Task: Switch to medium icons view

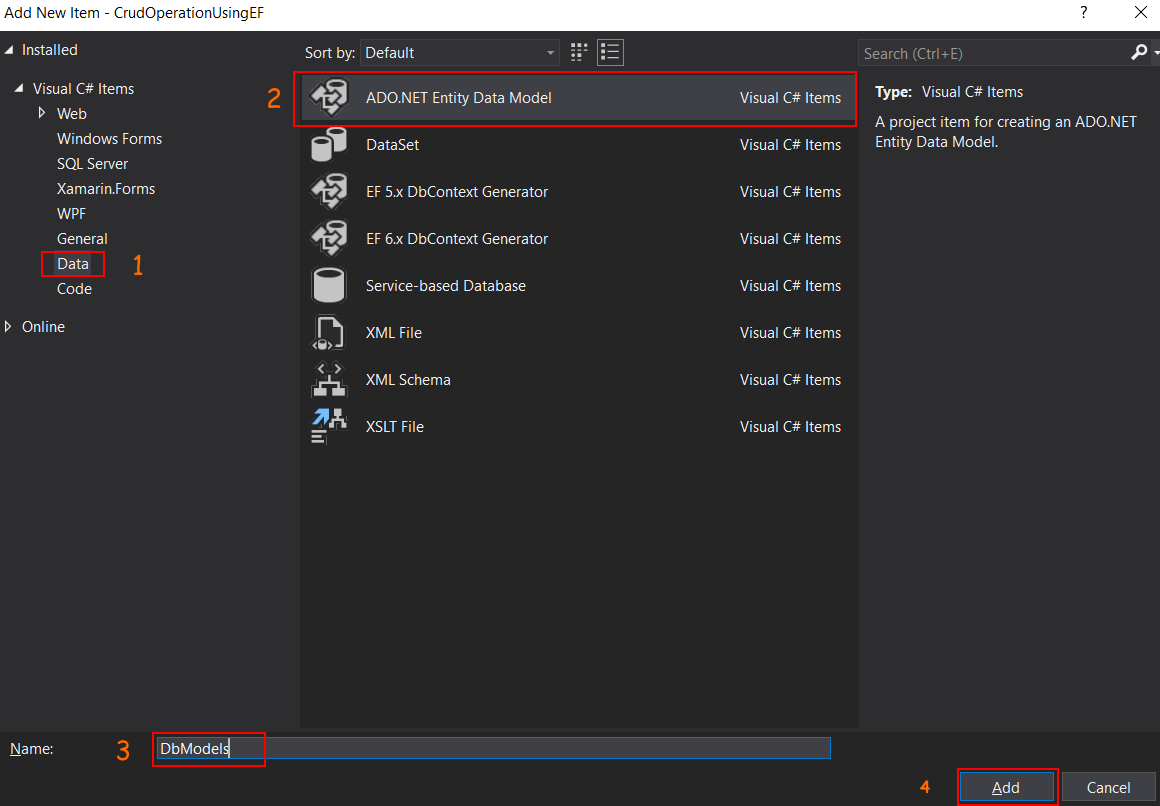Action: [x=578, y=52]
